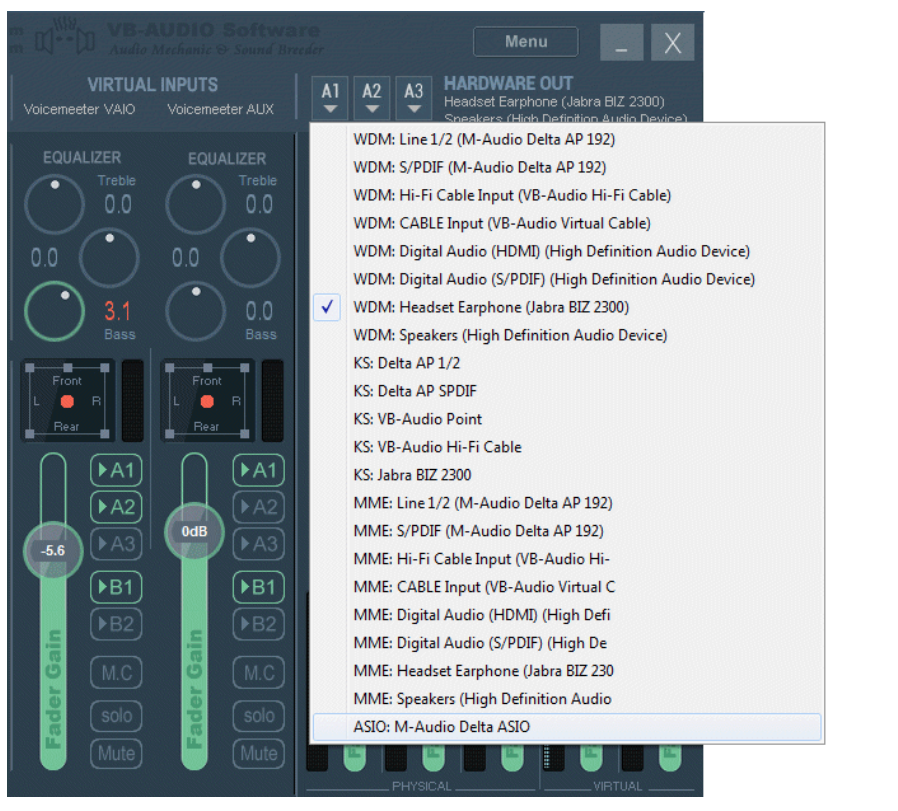Open the A2 hardware output dropdown
Screen dimensions: 898x811
click(372, 97)
